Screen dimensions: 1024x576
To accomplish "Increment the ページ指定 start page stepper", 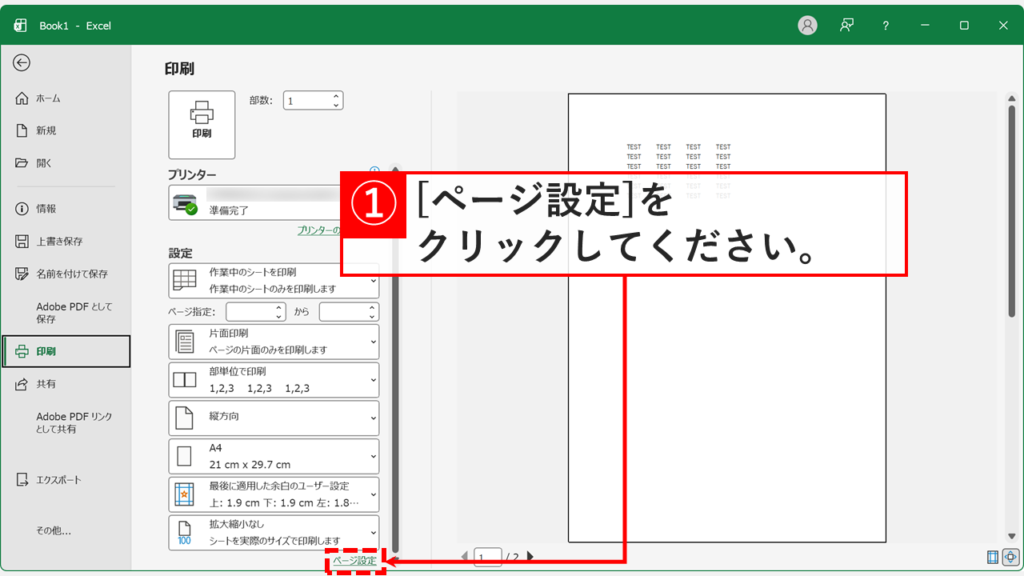I will pyautogui.click(x=279, y=308).
